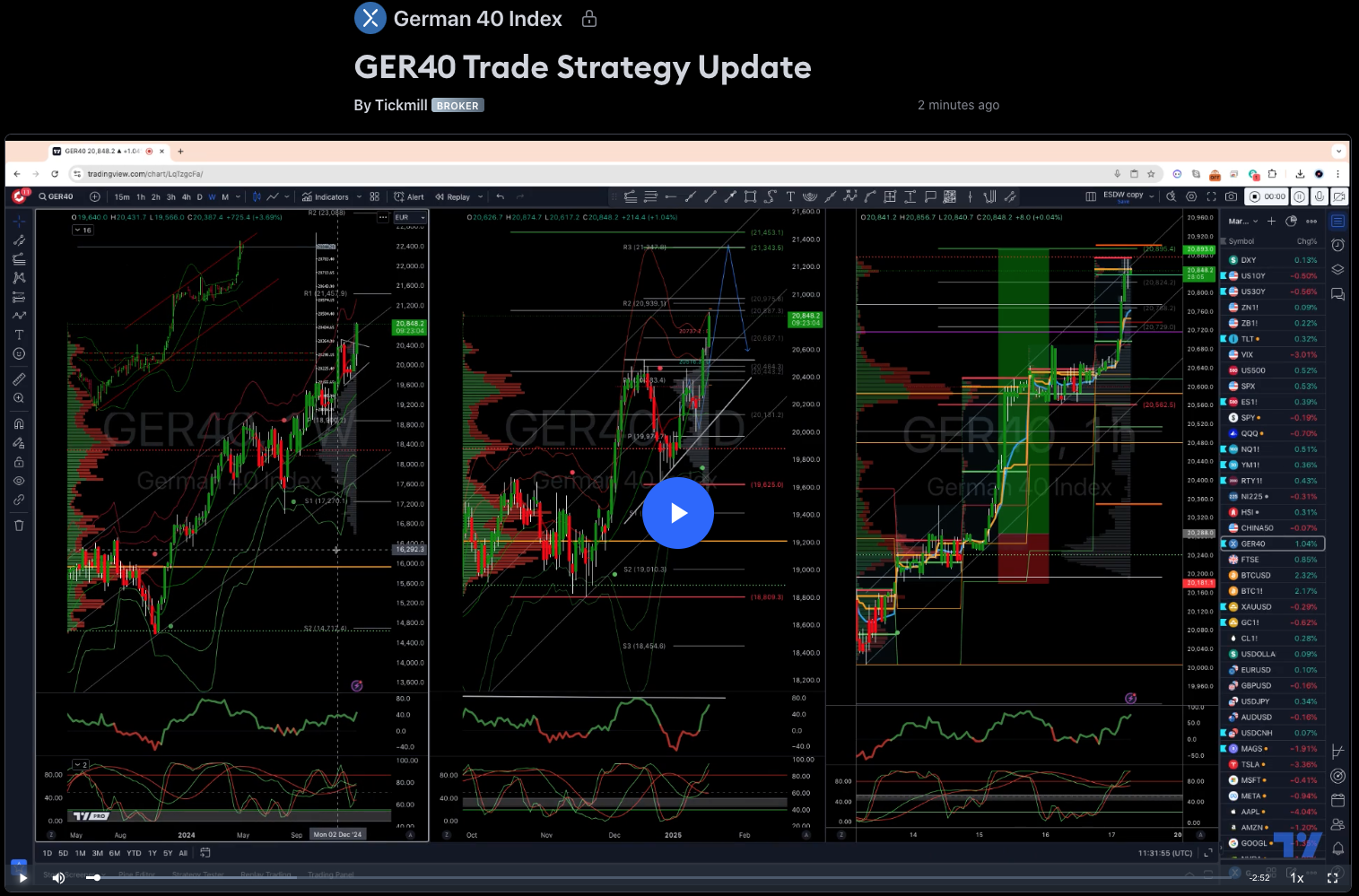Change the 1x playback speed
This screenshot has width=1359, height=896.
pyautogui.click(x=1297, y=878)
